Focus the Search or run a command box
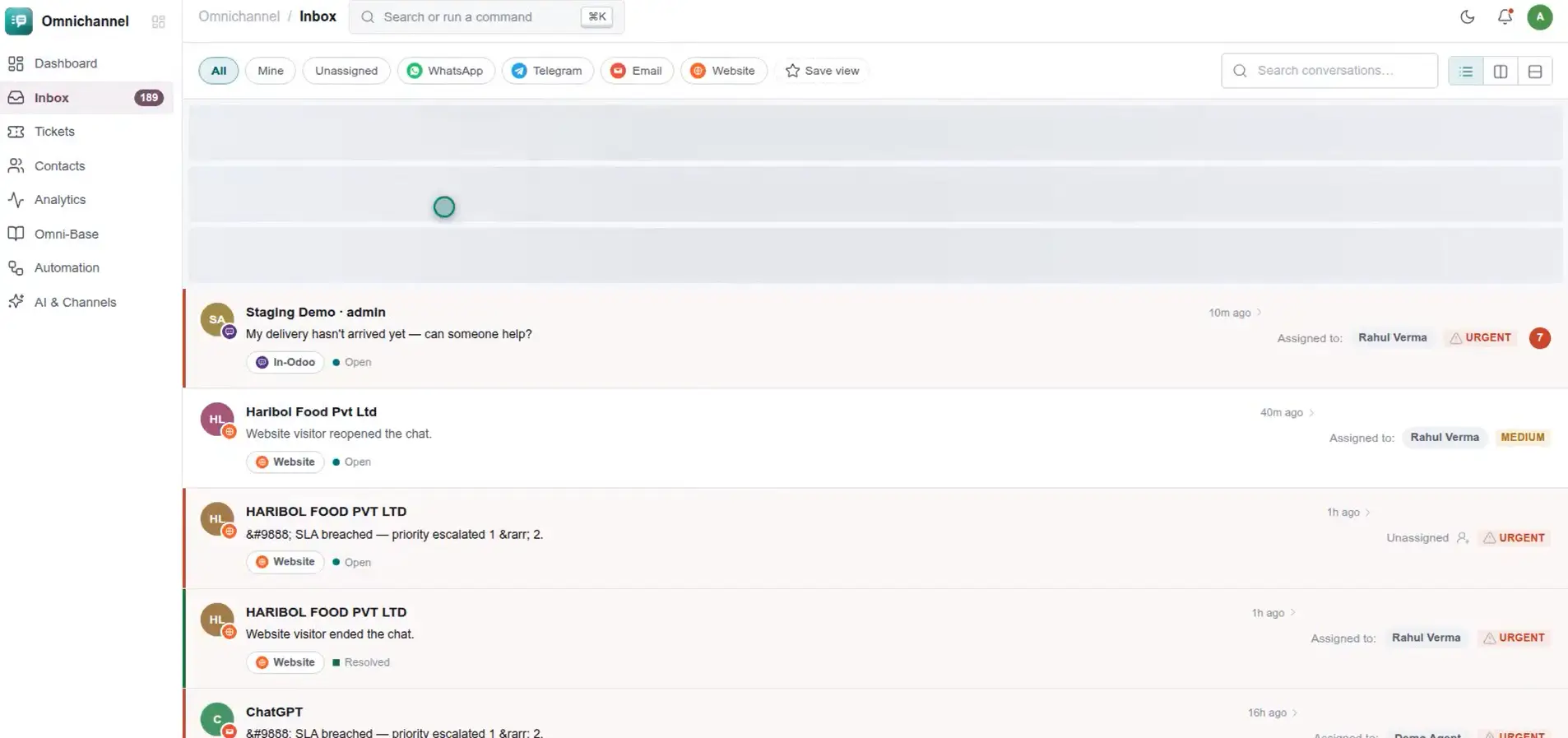Screen dimensions: 1568x738 pyautogui.click(x=487, y=17)
